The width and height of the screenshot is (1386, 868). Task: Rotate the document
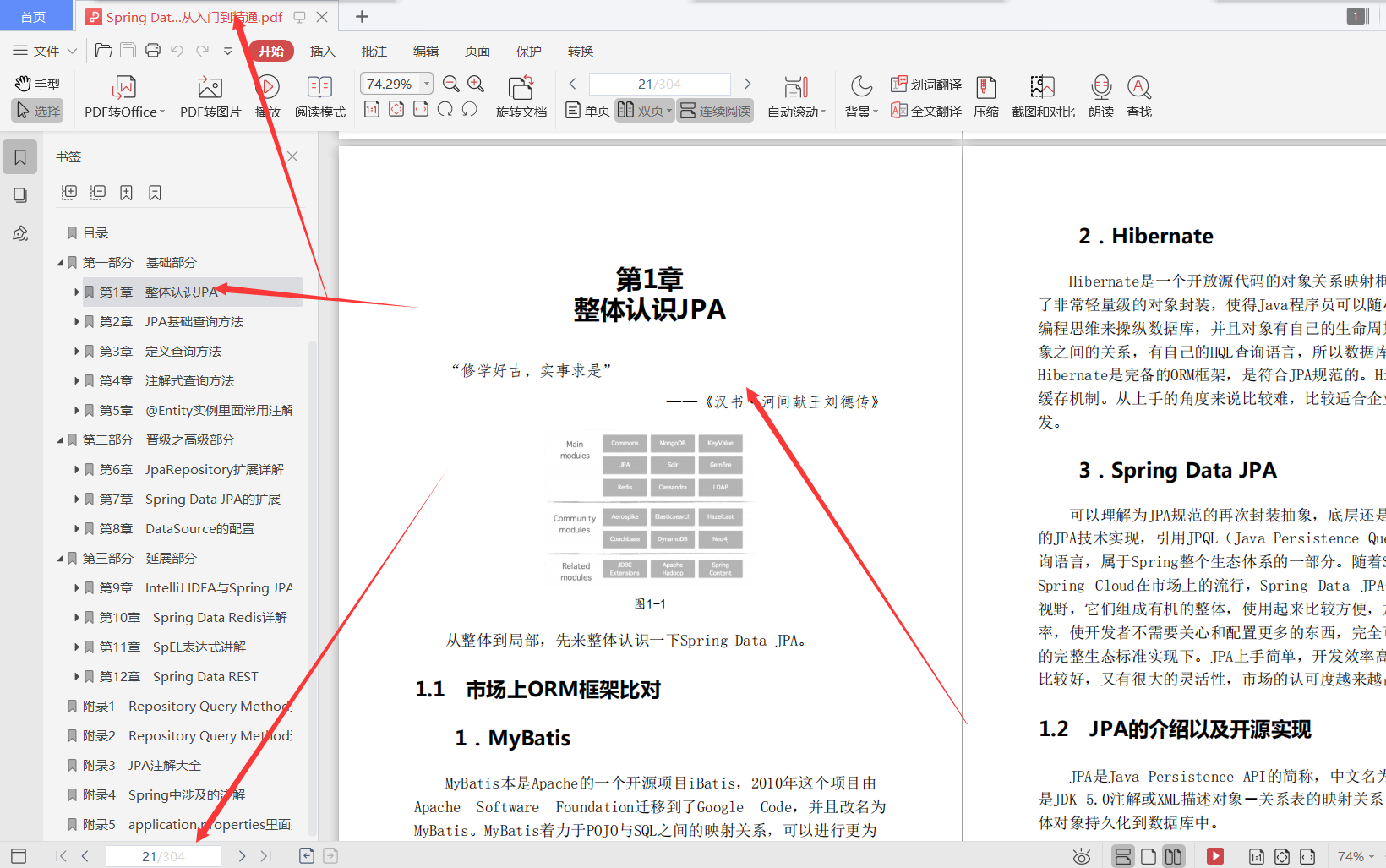[521, 97]
